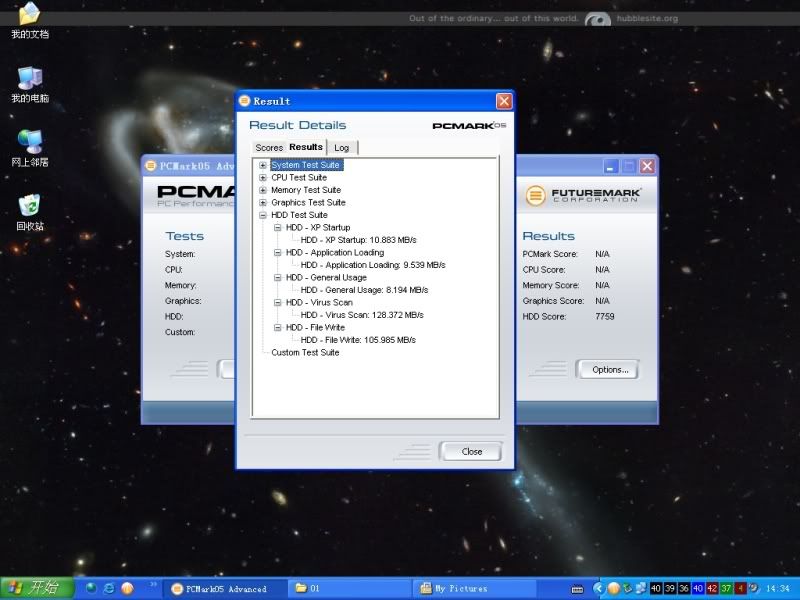The height and width of the screenshot is (600, 800).
Task: Click the keyboard language icon in the system tray
Action: [577, 588]
